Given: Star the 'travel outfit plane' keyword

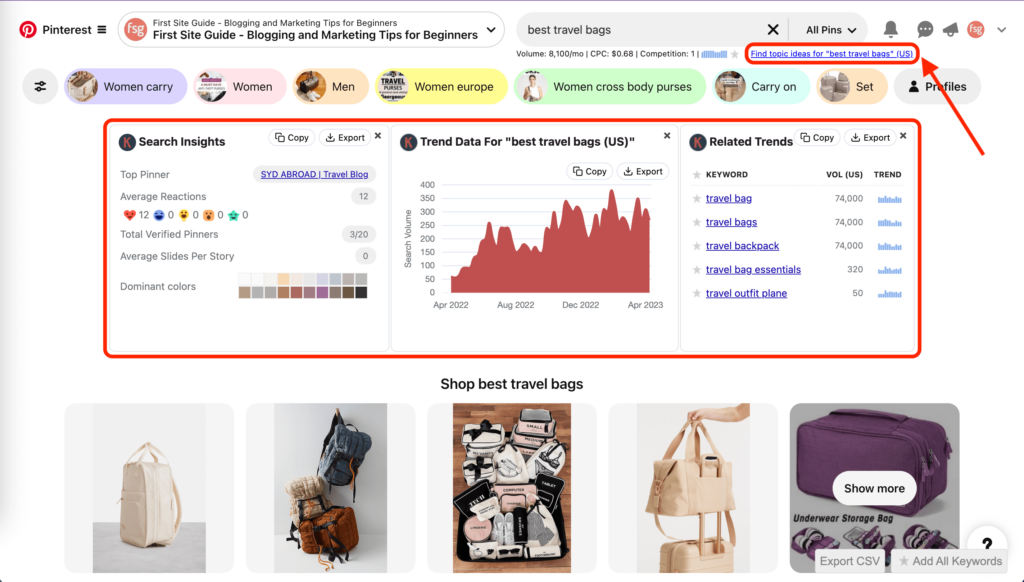Looking at the screenshot, I should coord(697,293).
